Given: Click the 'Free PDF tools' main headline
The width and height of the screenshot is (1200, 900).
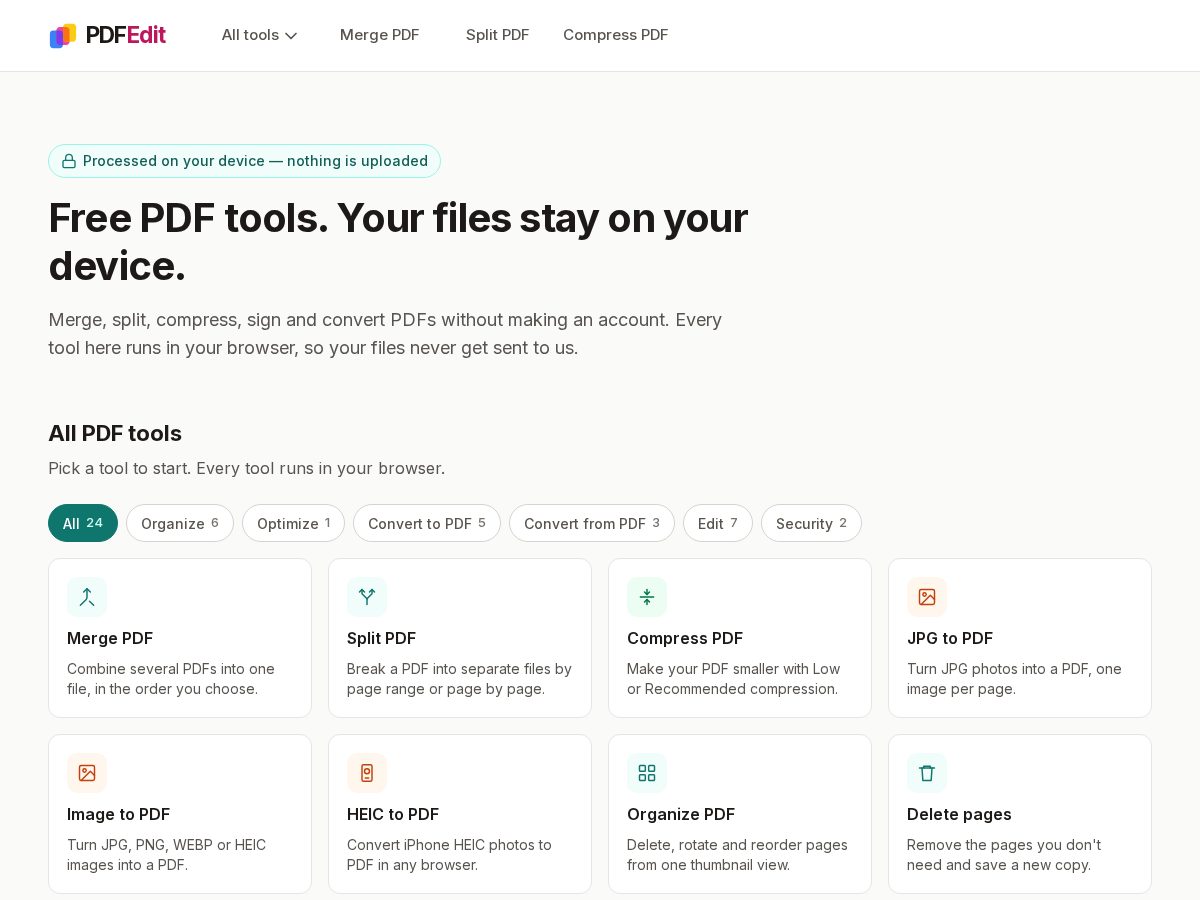Looking at the screenshot, I should [x=398, y=242].
